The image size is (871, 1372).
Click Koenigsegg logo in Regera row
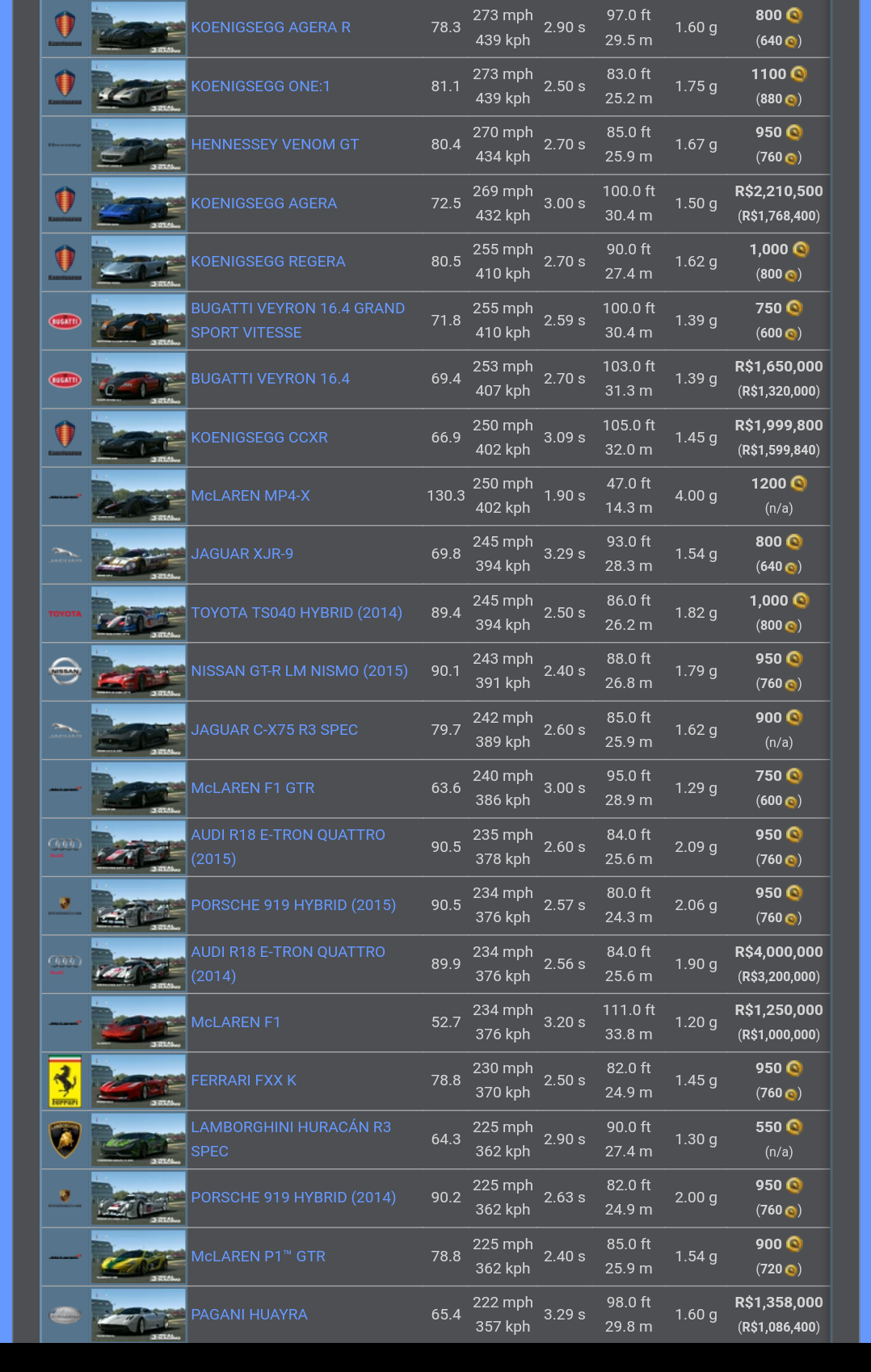click(x=65, y=262)
